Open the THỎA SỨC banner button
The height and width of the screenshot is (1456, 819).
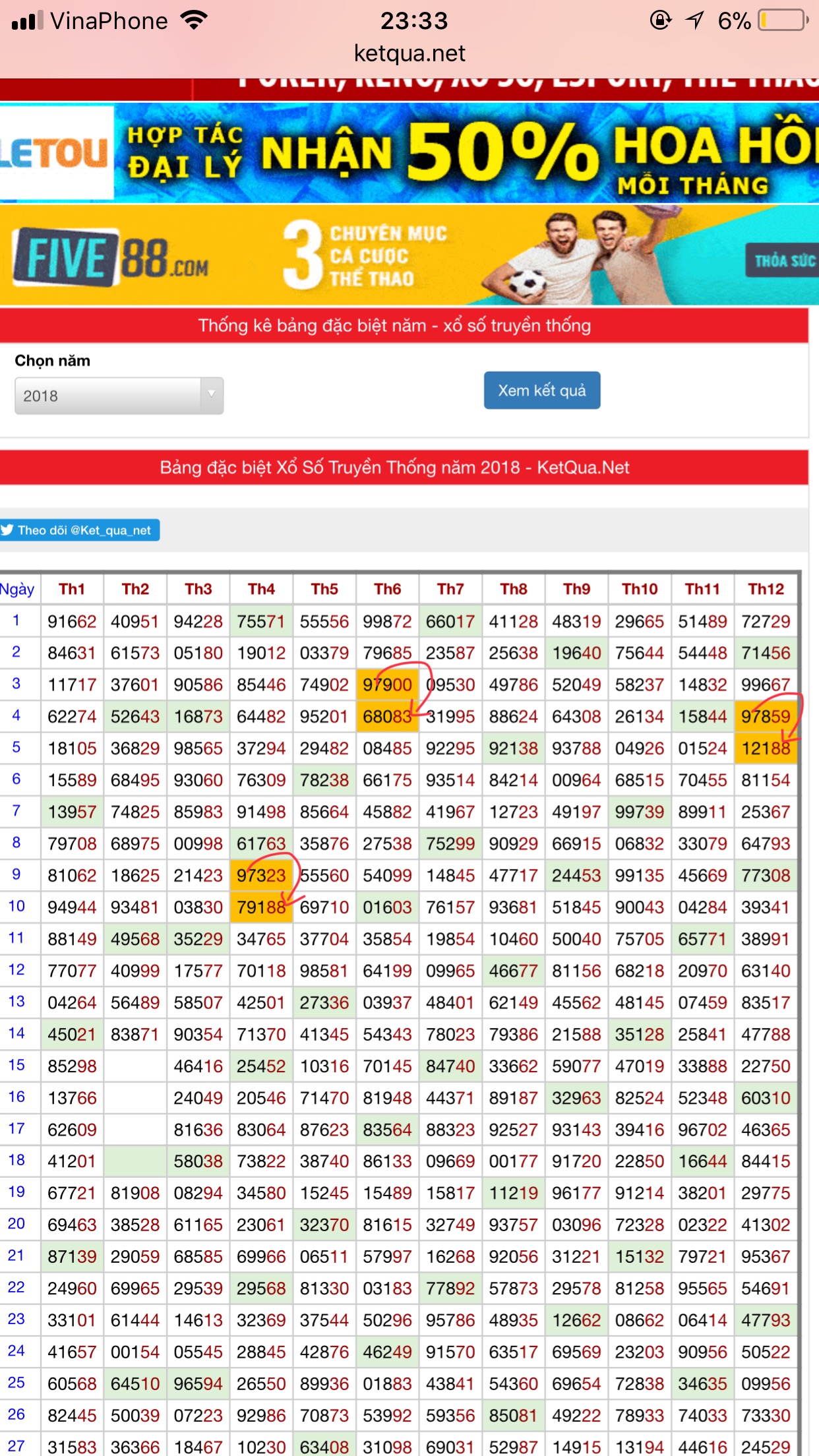[x=783, y=260]
